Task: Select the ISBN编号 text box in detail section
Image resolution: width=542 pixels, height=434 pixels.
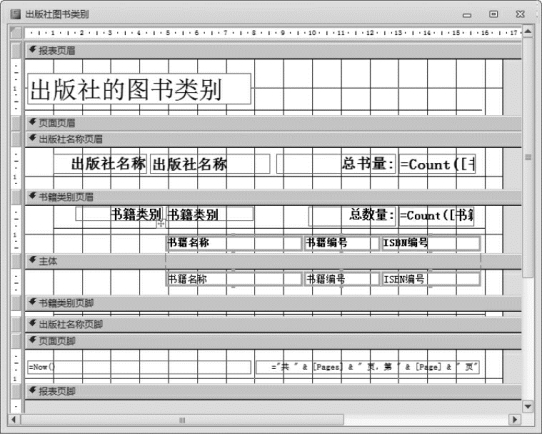Action: coord(431,279)
